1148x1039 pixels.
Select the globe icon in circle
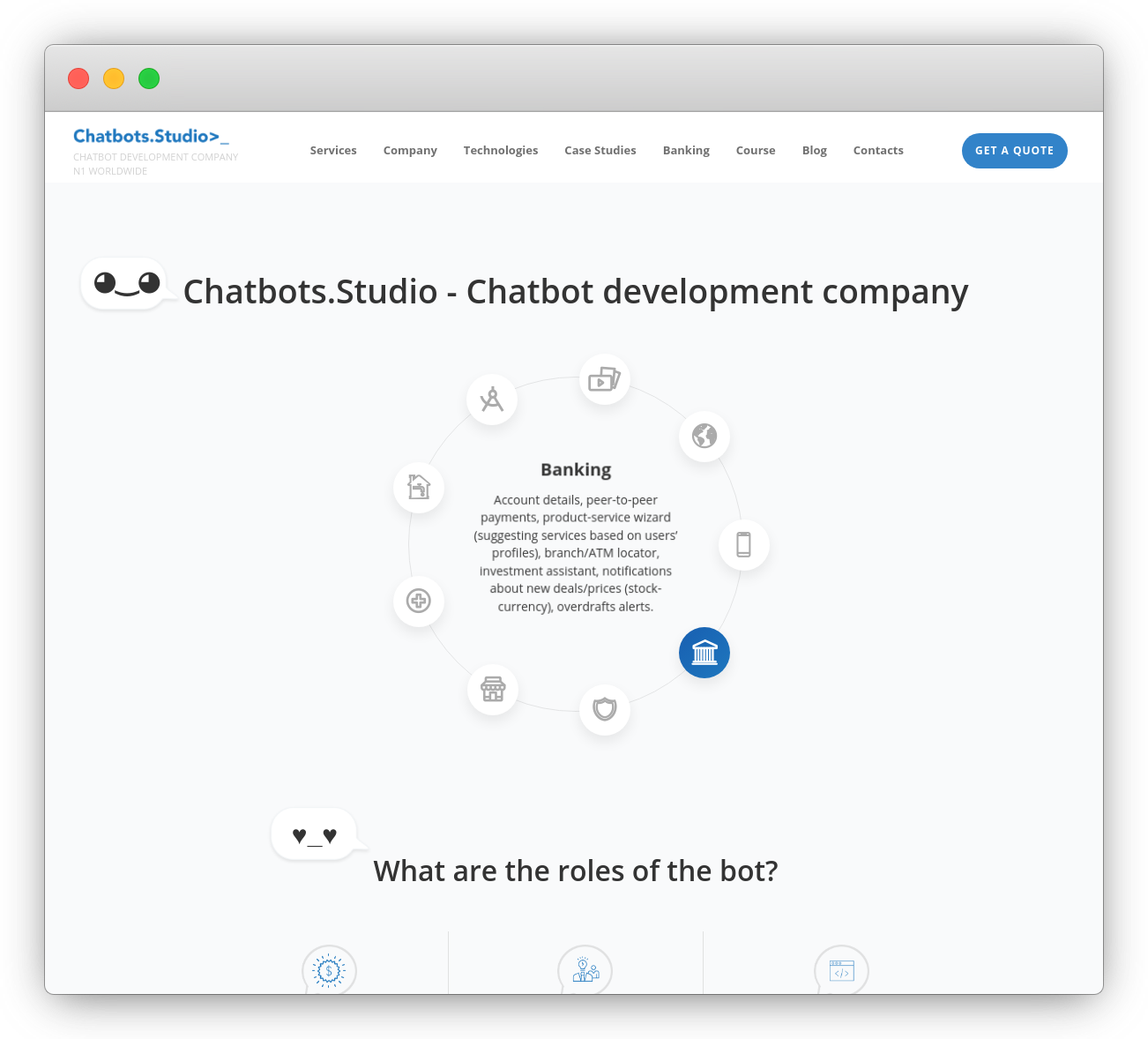pos(704,436)
